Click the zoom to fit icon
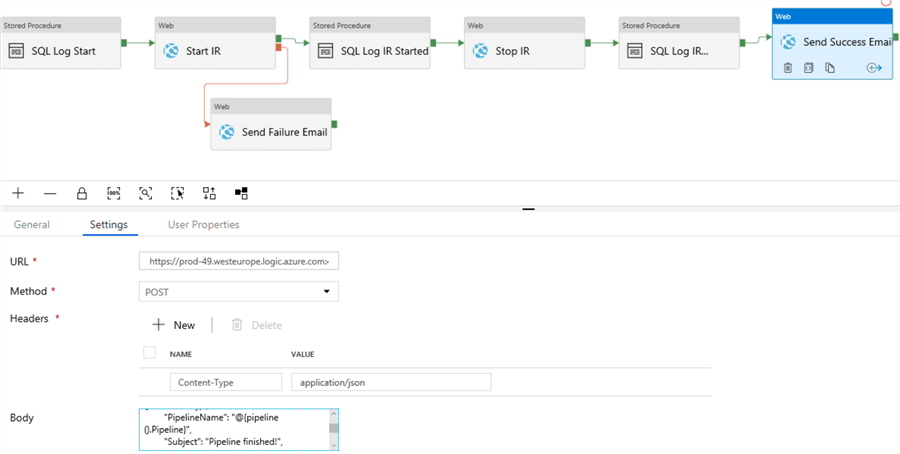900x454 pixels. (146, 193)
